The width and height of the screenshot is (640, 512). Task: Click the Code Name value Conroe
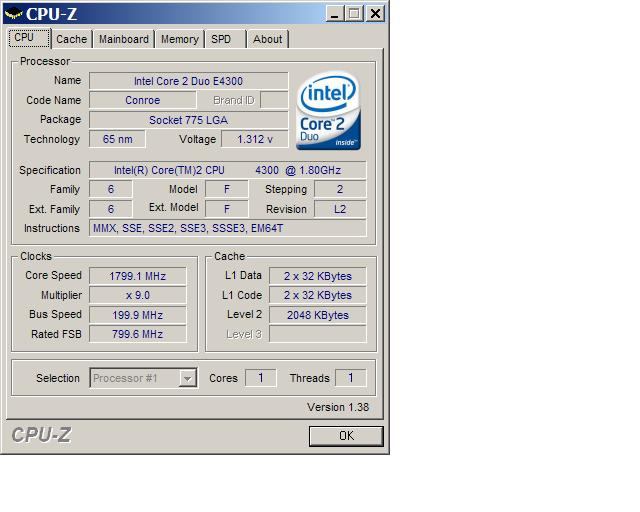click(x=142, y=100)
